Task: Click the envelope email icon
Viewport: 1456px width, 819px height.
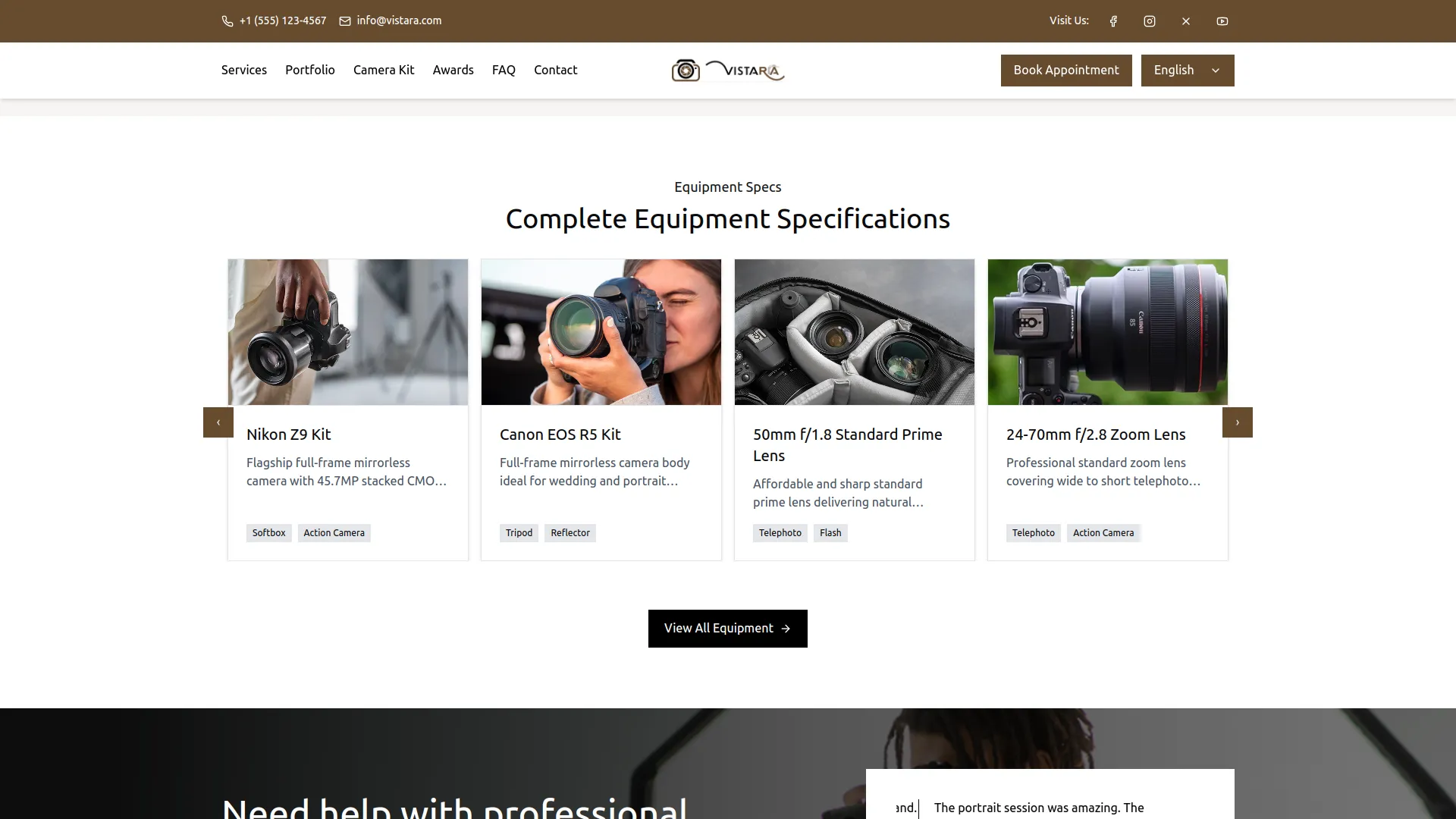Action: pos(345,21)
